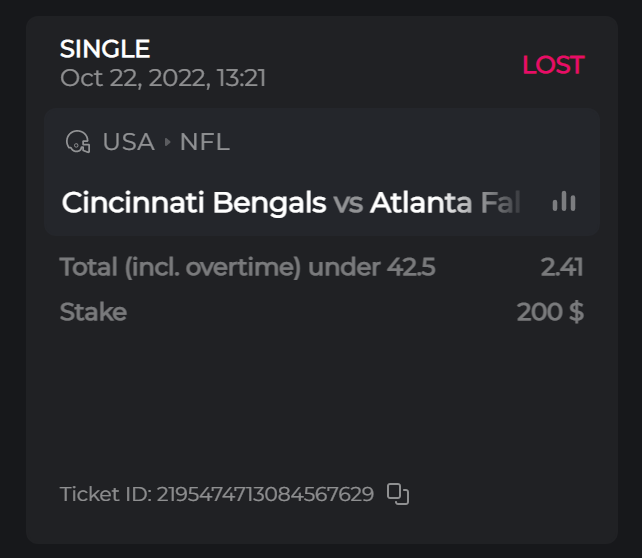Select the ticket ID number text

265,494
